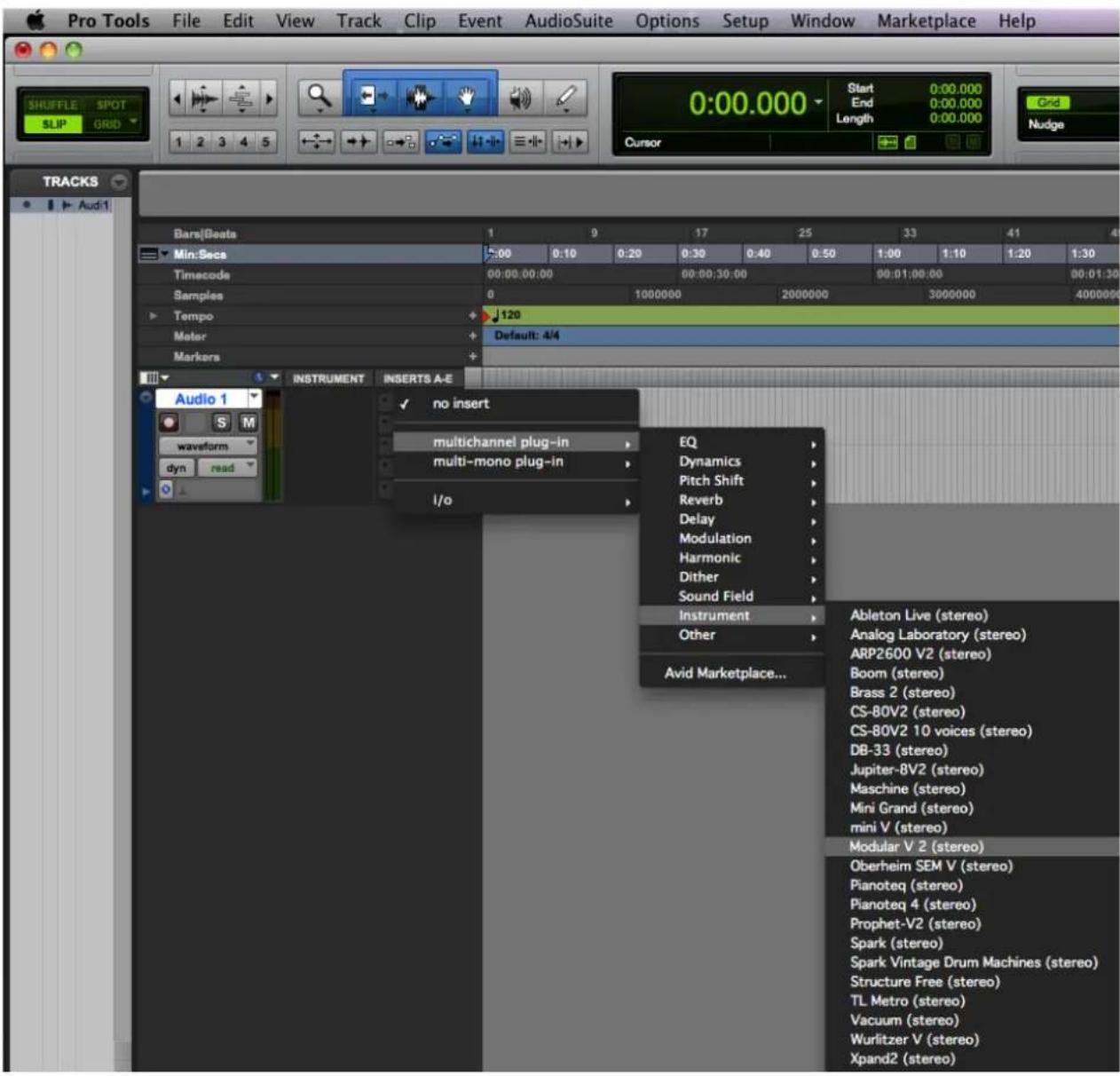Toggle Tab to Transients button
1120x1076 pixels.
pos(359,141)
